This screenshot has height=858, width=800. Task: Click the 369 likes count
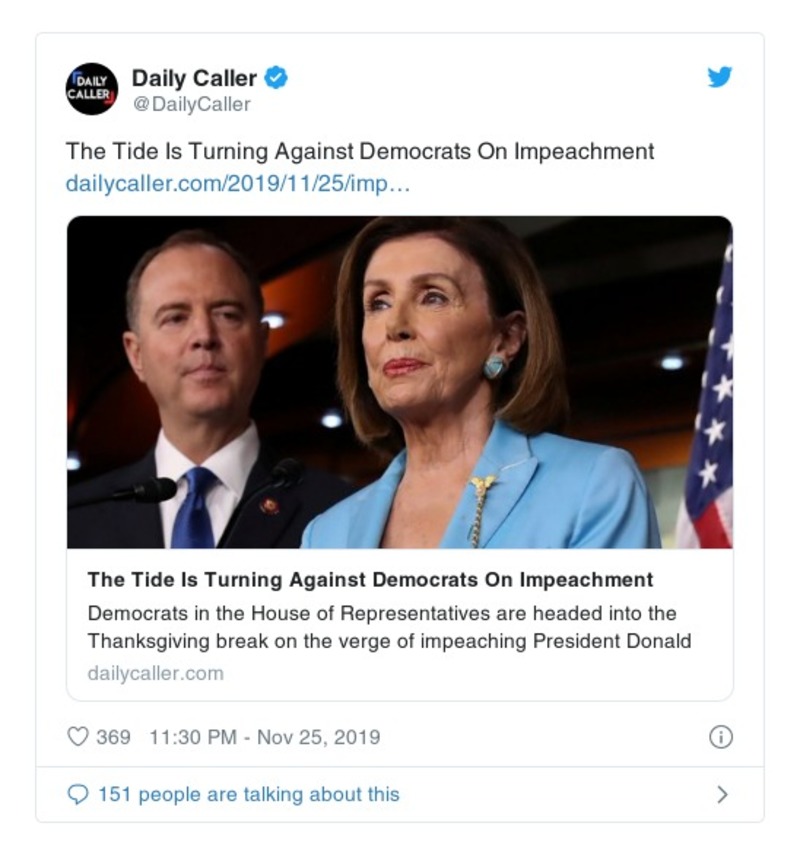coord(114,737)
